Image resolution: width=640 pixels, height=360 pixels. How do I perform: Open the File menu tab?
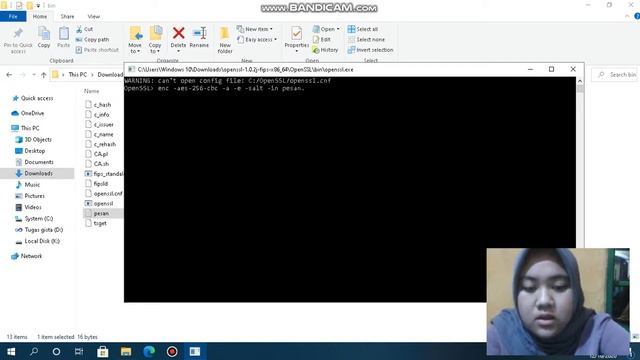[13, 16]
